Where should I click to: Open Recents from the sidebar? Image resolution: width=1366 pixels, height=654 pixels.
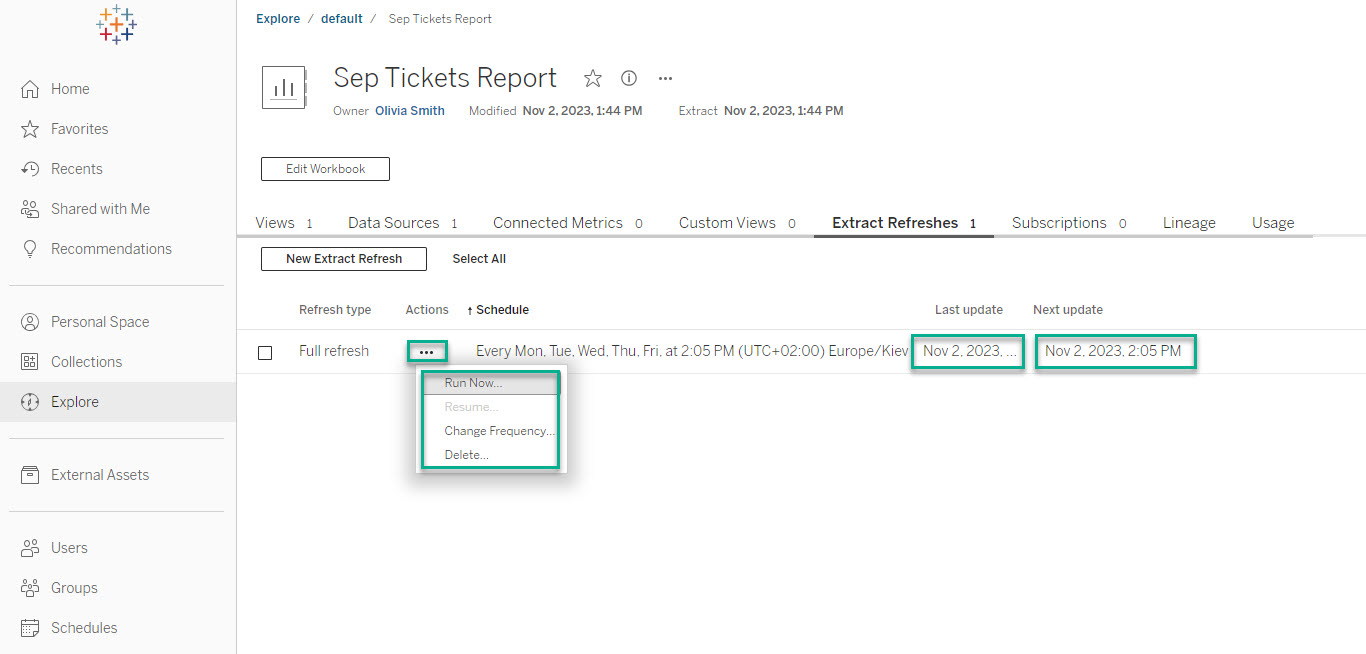(x=76, y=169)
